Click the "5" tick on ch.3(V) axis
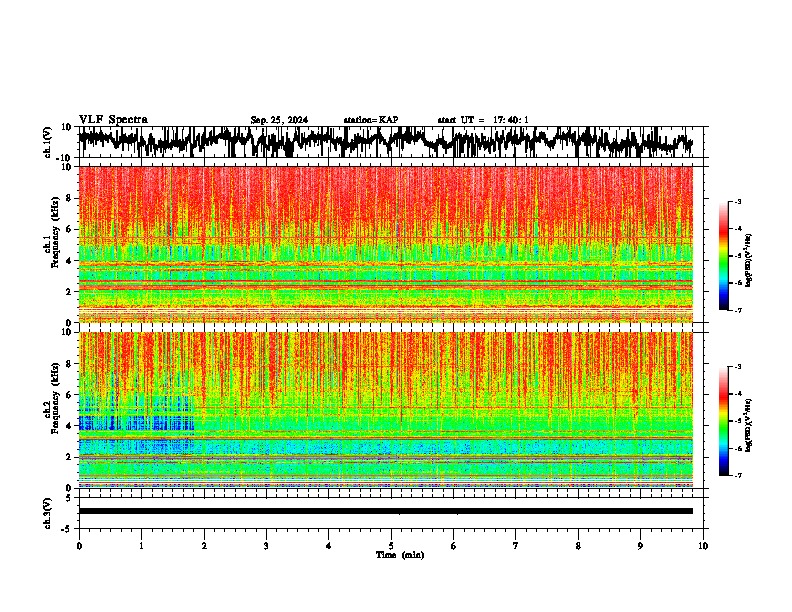 coord(69,497)
